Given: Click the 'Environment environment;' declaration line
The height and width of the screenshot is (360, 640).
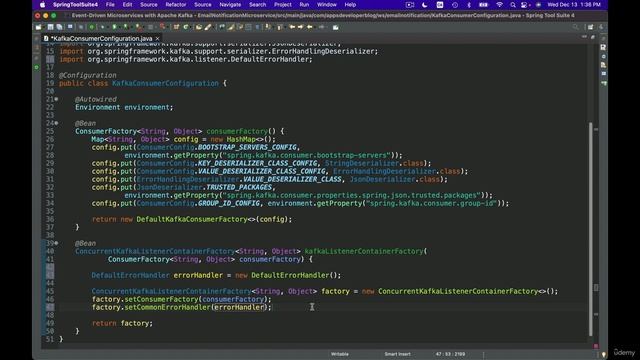Looking at the screenshot, I should coord(124,107).
